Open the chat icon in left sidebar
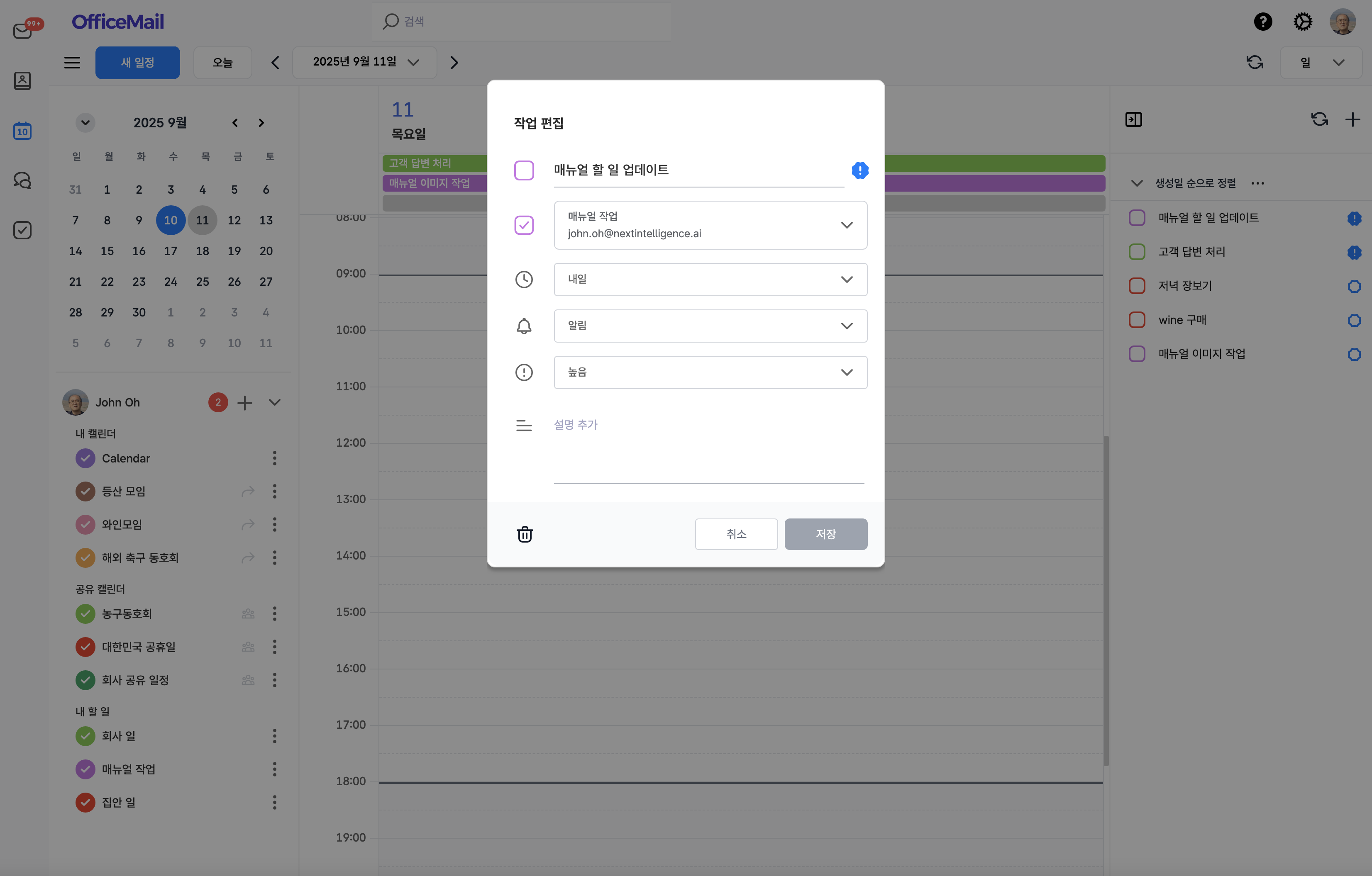 [22, 180]
